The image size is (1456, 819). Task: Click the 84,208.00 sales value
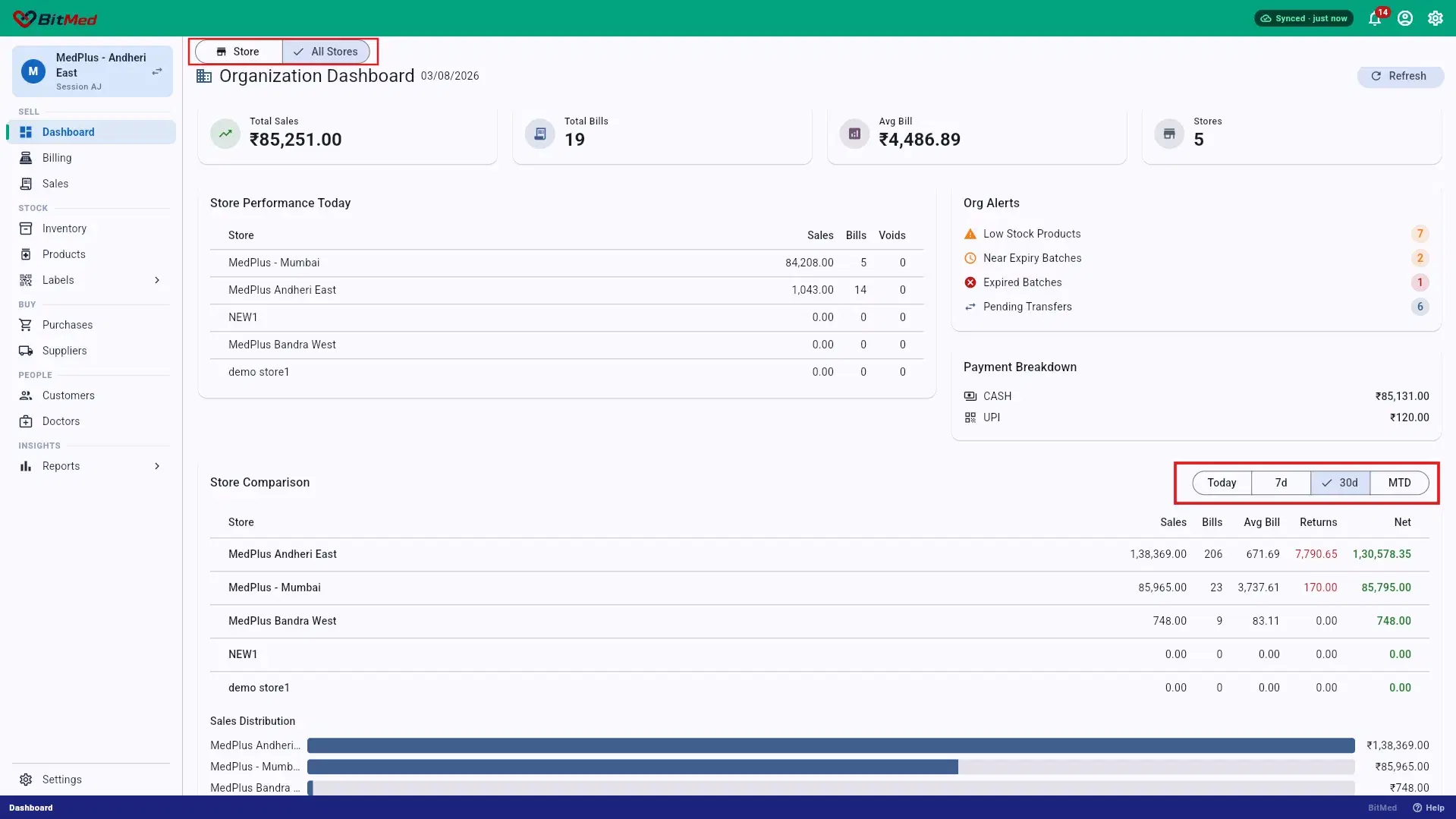point(809,263)
